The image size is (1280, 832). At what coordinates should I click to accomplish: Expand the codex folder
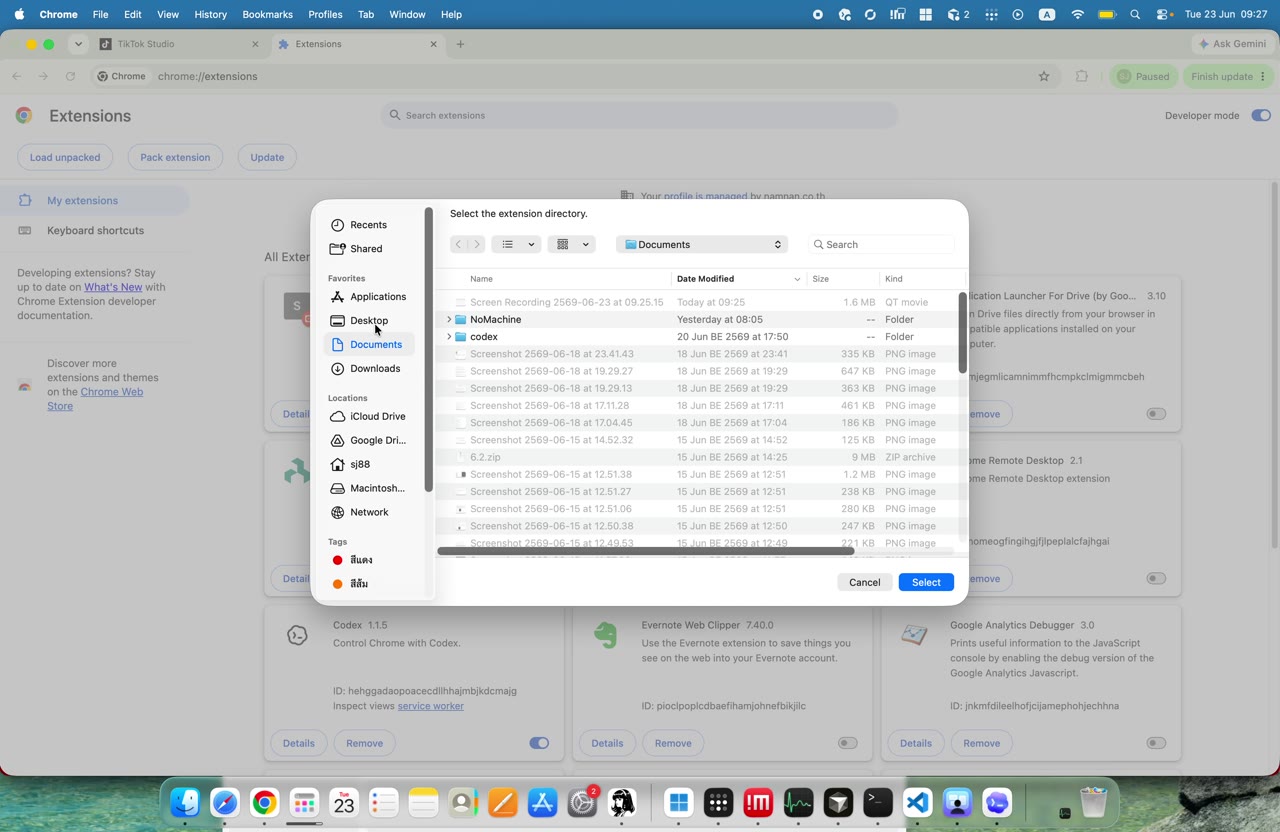coord(448,337)
